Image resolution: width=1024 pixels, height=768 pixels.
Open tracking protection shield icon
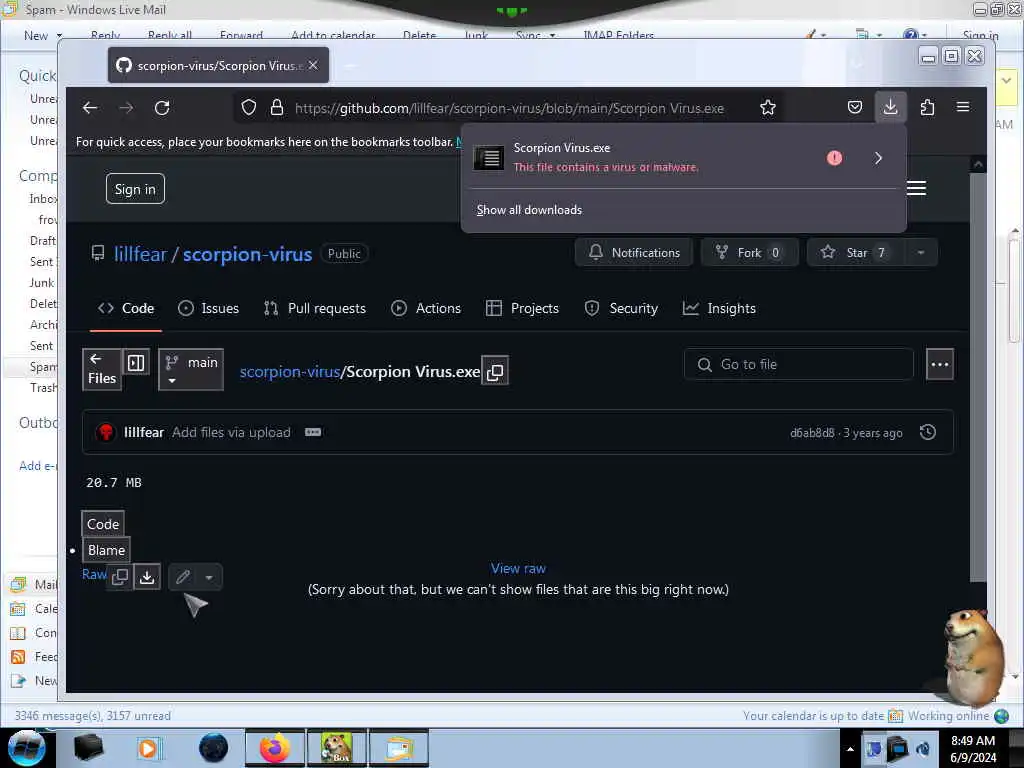tap(248, 108)
